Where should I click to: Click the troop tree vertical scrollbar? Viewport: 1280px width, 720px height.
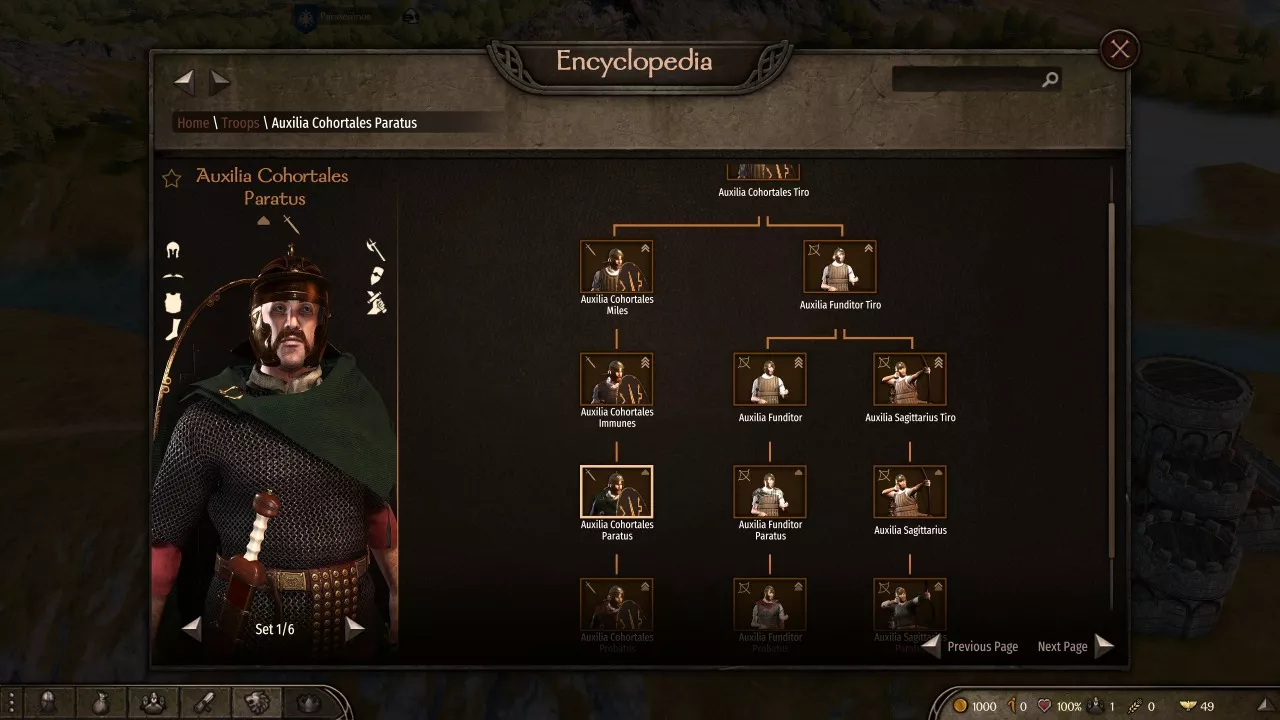pos(1111,380)
